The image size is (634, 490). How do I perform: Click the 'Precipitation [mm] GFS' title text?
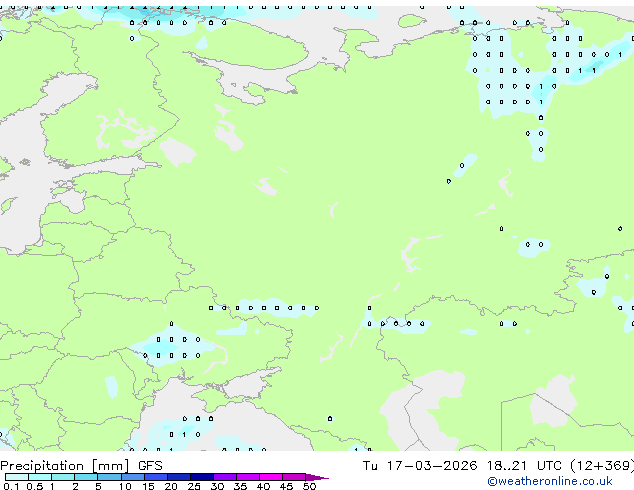pyautogui.click(x=81, y=466)
